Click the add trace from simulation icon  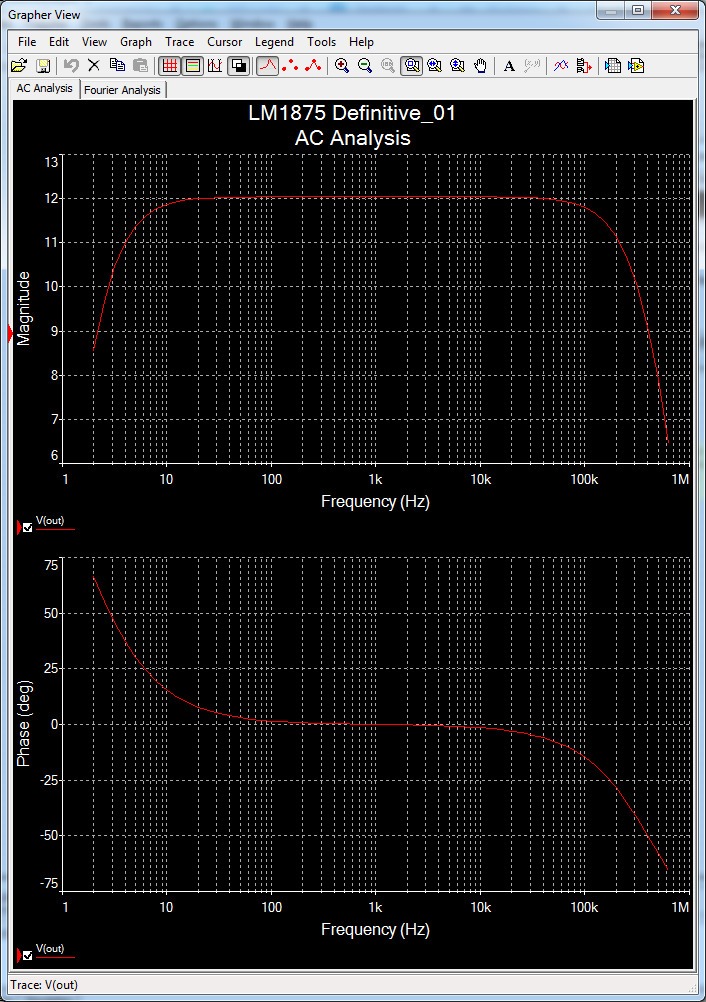click(x=584, y=65)
